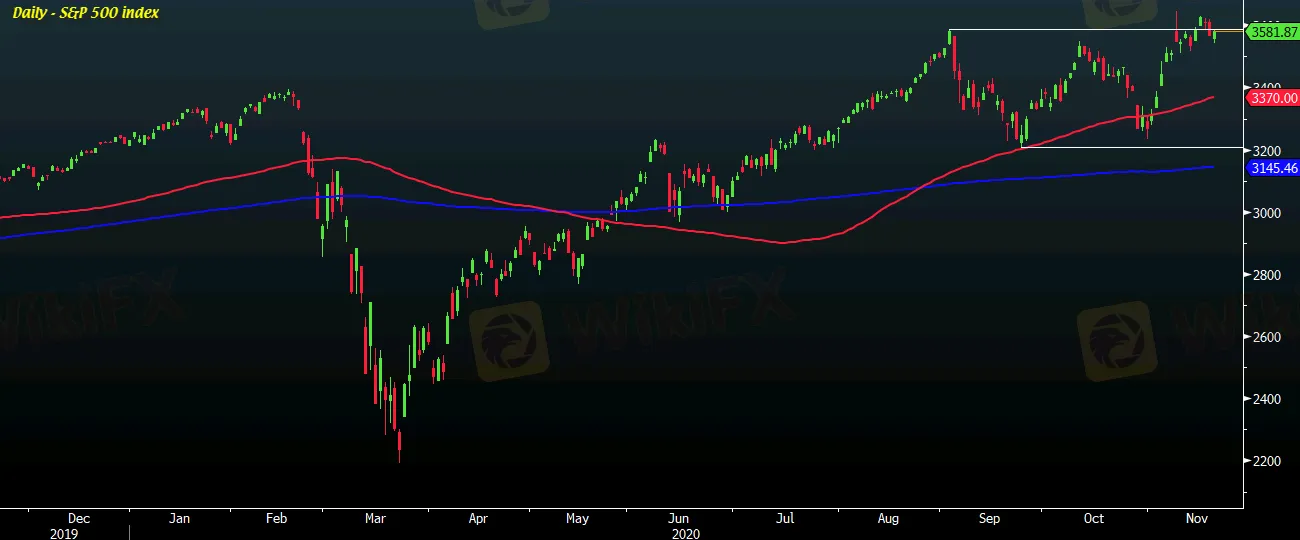Click the Nov month label on time axis
The height and width of the screenshot is (540, 1300).
point(1199,519)
